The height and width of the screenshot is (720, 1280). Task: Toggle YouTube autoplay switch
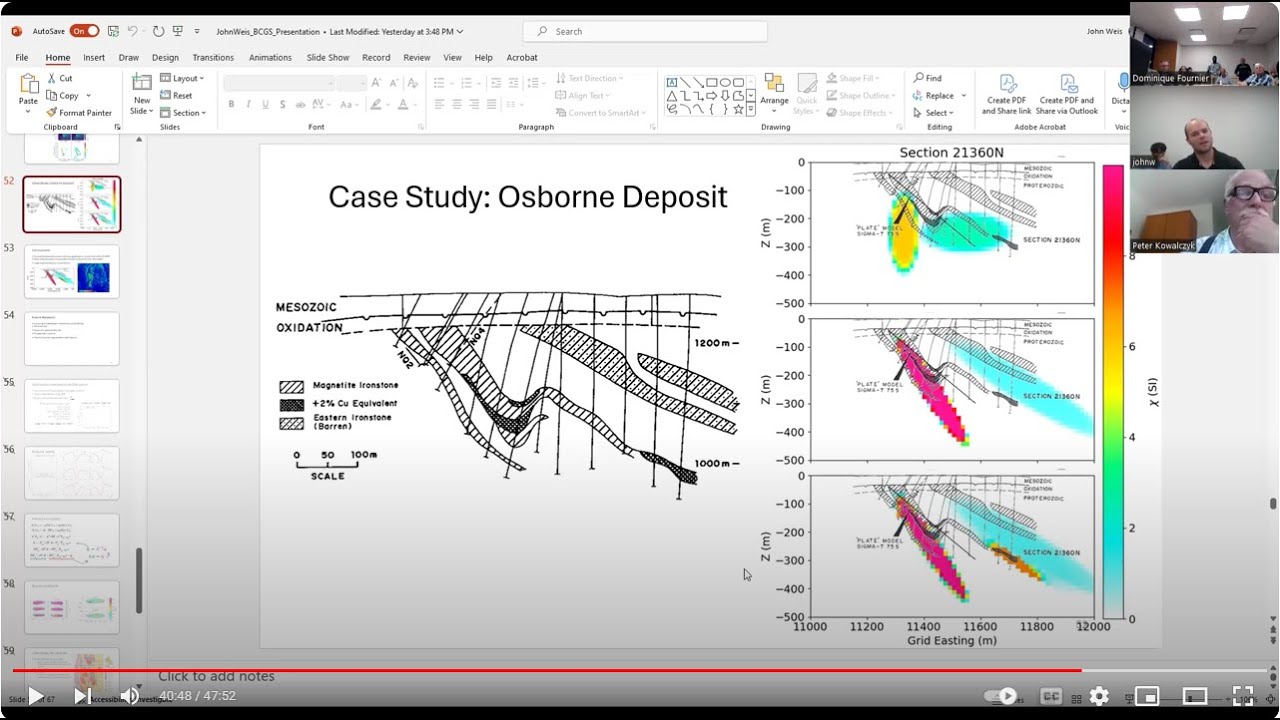coord(1001,696)
